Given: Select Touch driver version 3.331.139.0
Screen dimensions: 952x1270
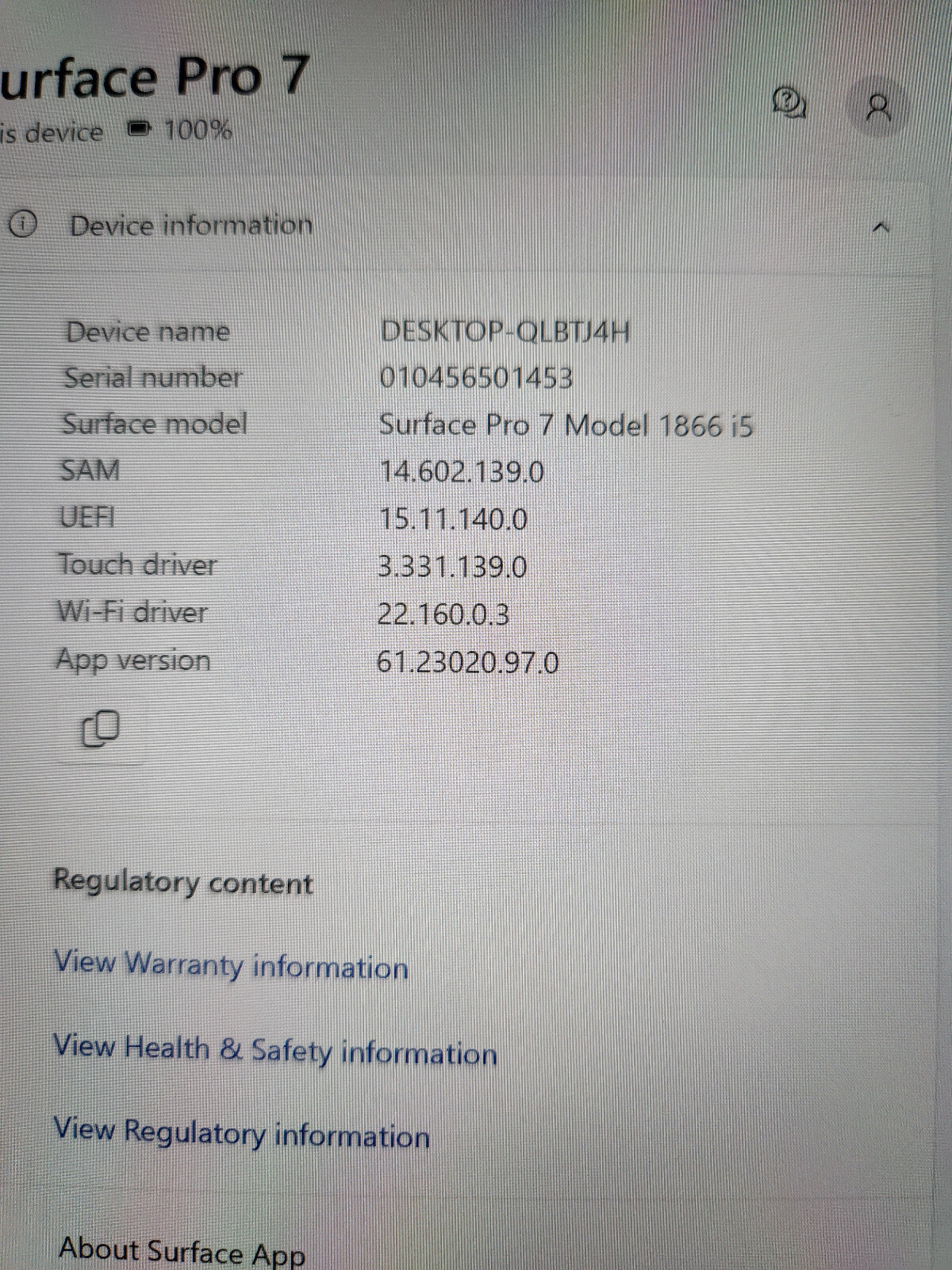Looking at the screenshot, I should pos(452,567).
